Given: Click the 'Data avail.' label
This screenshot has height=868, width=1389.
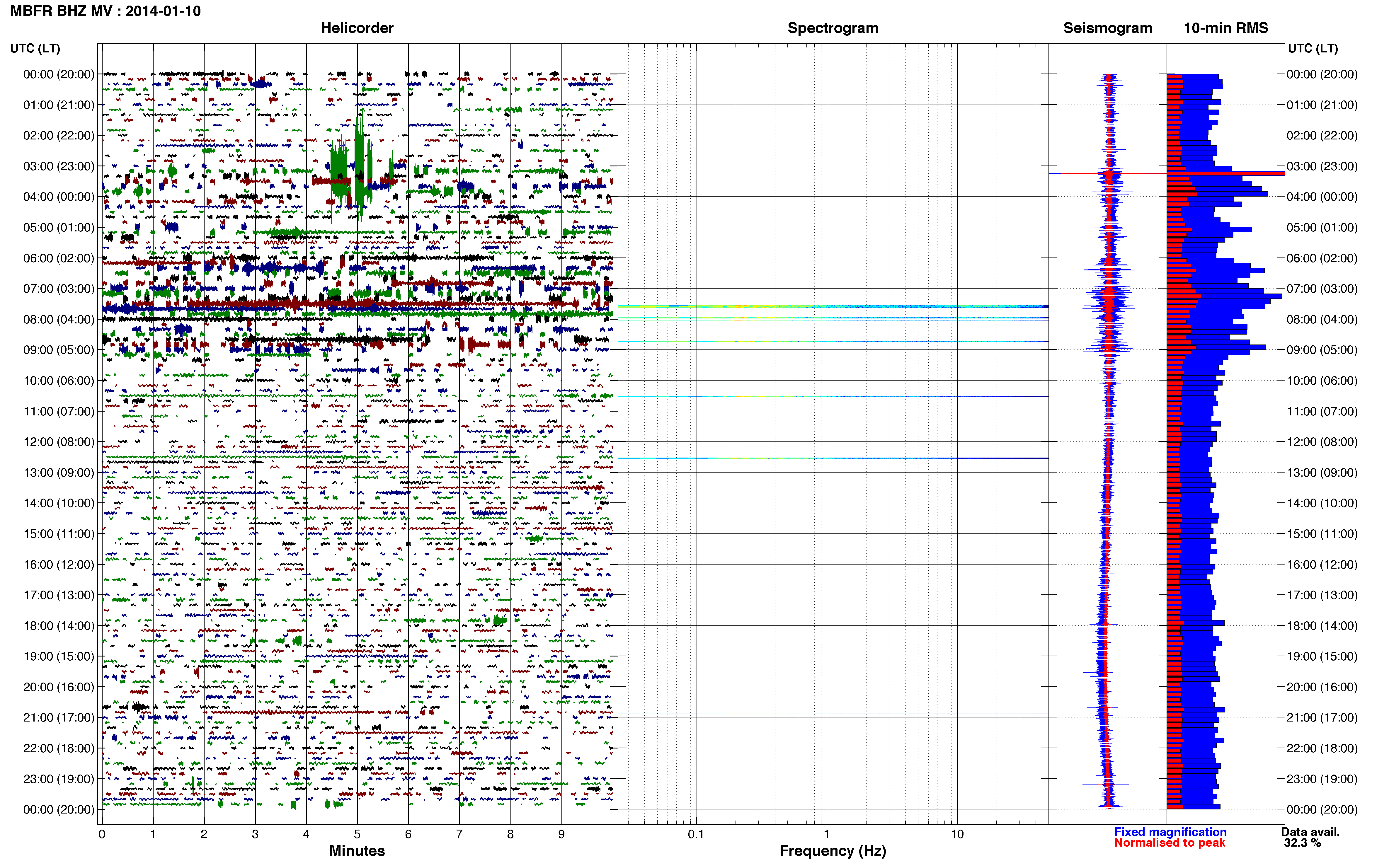Looking at the screenshot, I should click(1310, 832).
